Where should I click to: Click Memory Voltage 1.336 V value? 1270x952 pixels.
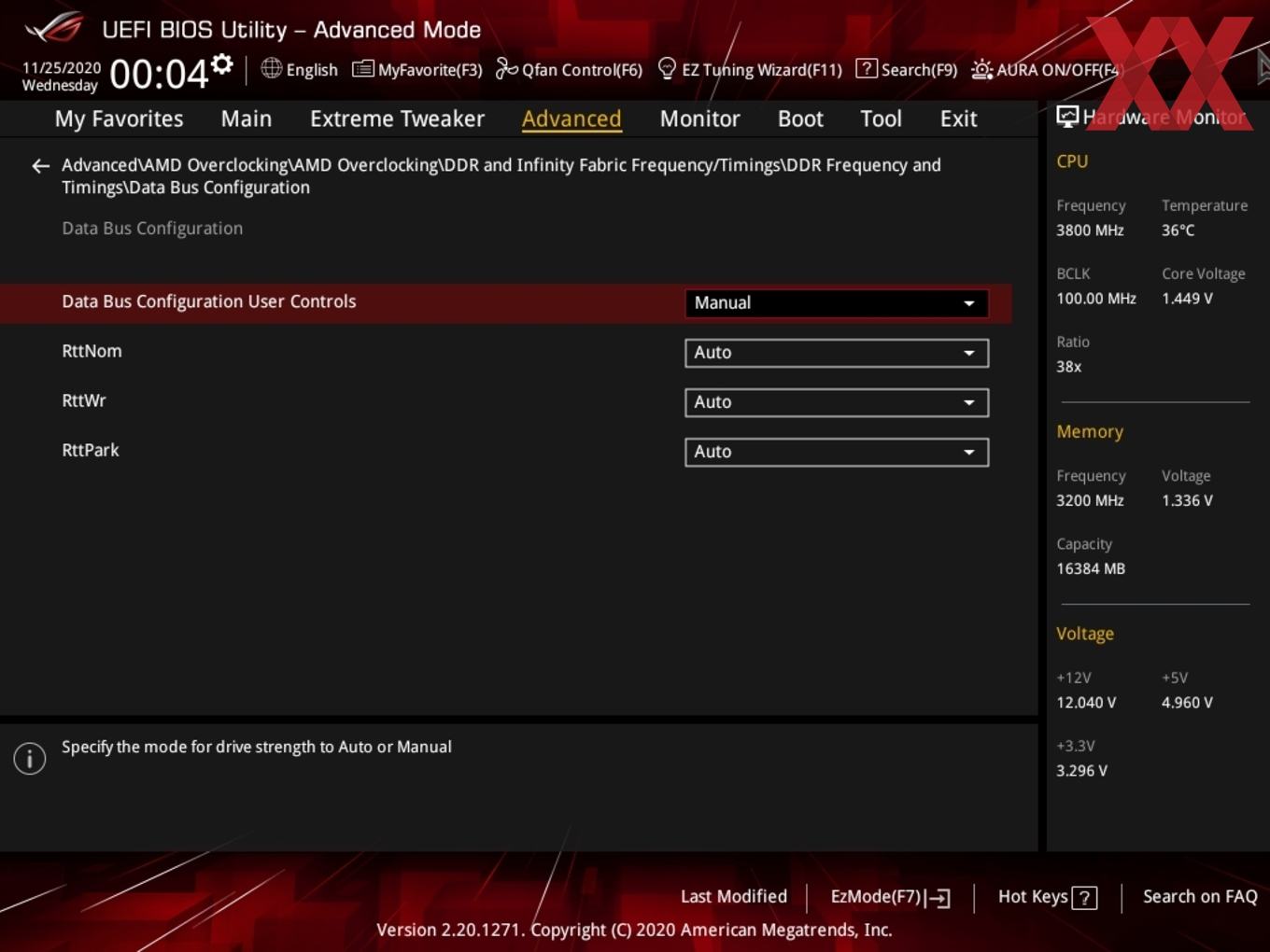1187,501
